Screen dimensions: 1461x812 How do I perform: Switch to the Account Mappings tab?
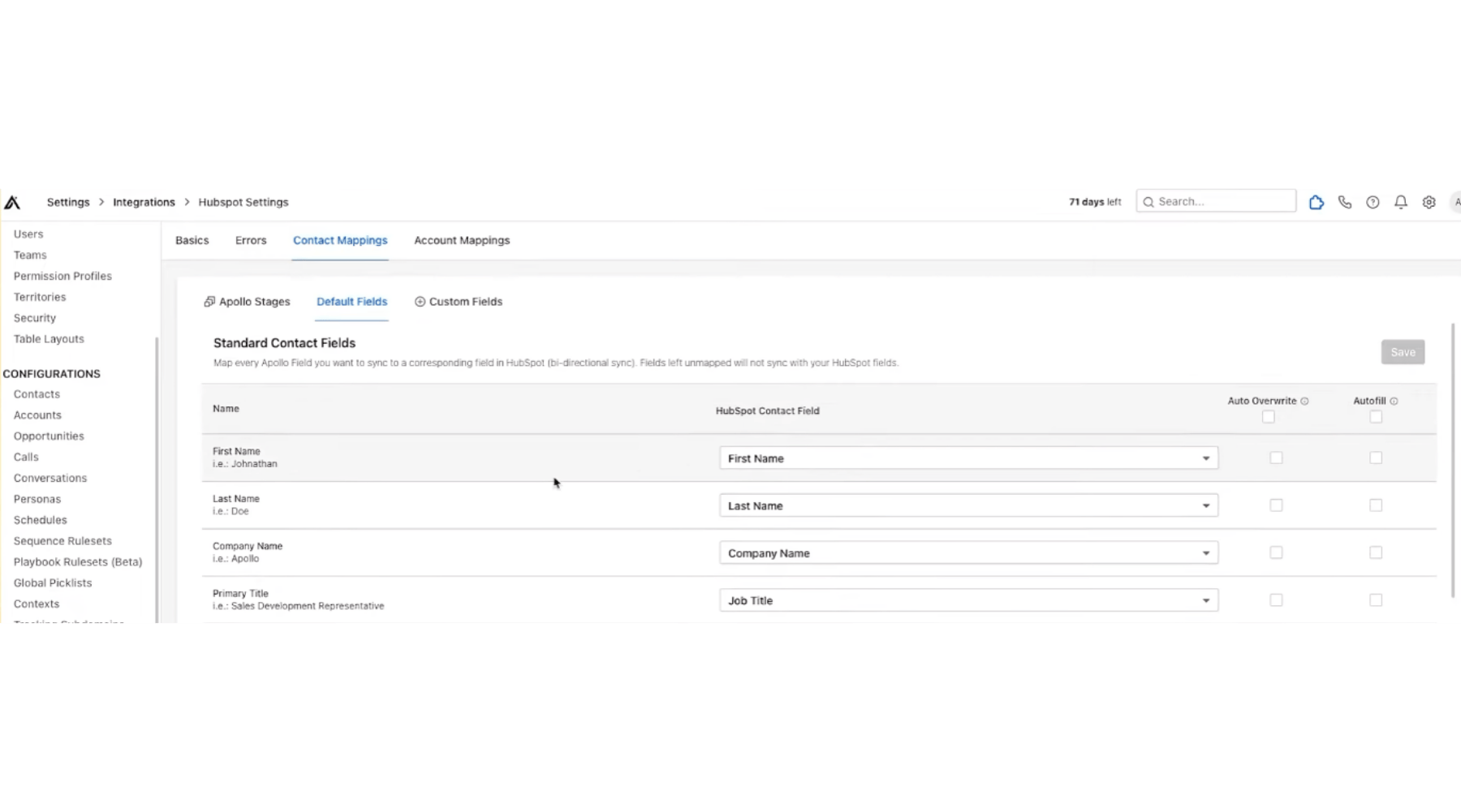click(x=462, y=241)
